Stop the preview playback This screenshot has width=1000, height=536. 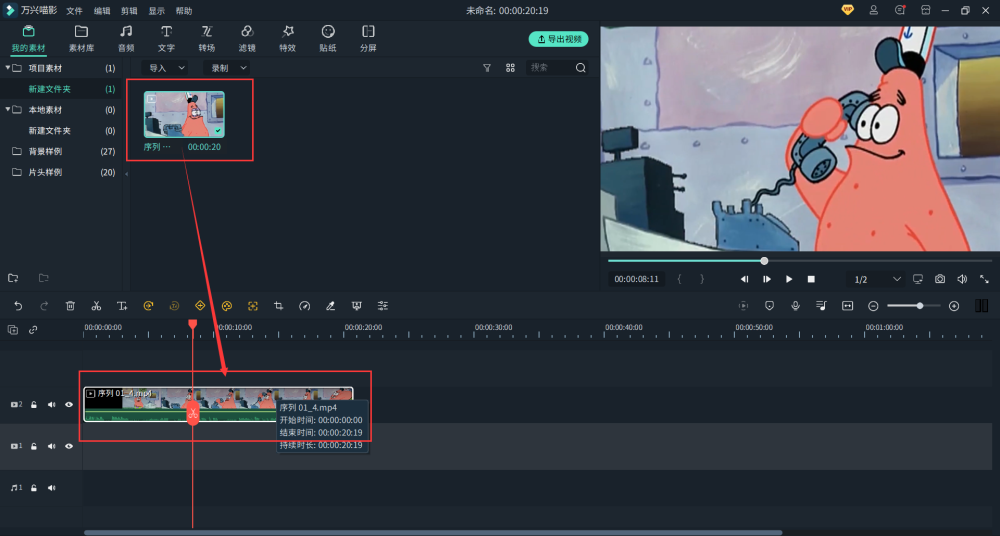point(811,279)
